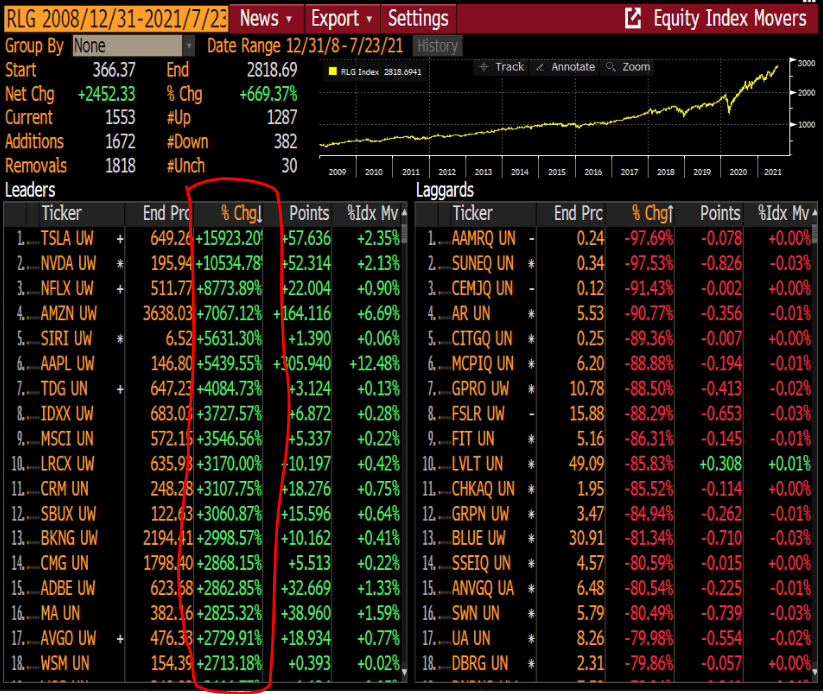The width and height of the screenshot is (823, 694).
Task: Select the AAMRQ UN ticker in Laggards
Action: pyautogui.click(x=483, y=238)
